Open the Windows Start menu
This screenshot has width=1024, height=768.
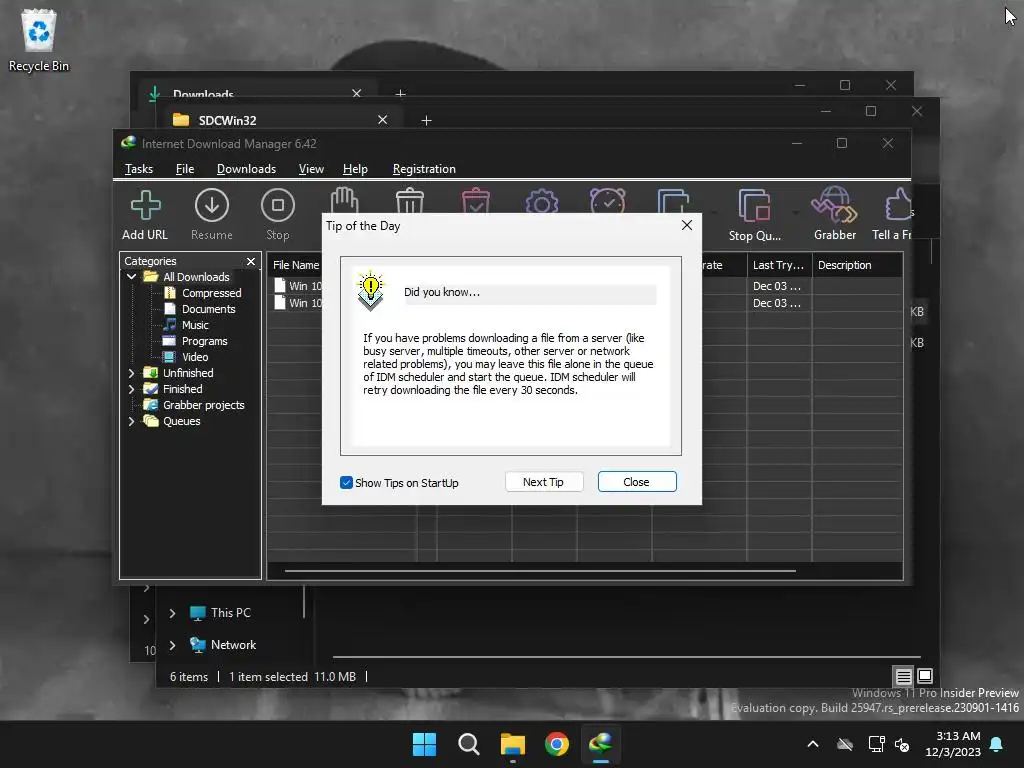click(x=424, y=744)
